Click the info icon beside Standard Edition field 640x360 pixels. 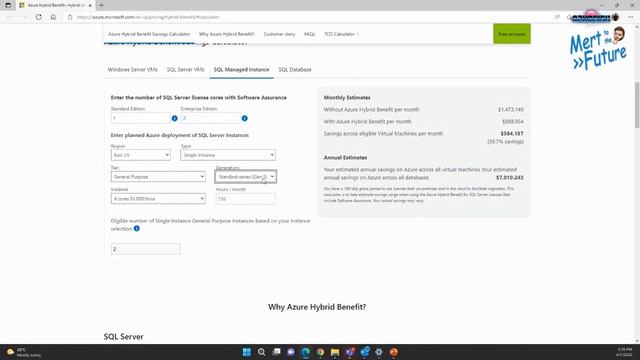tap(174, 118)
